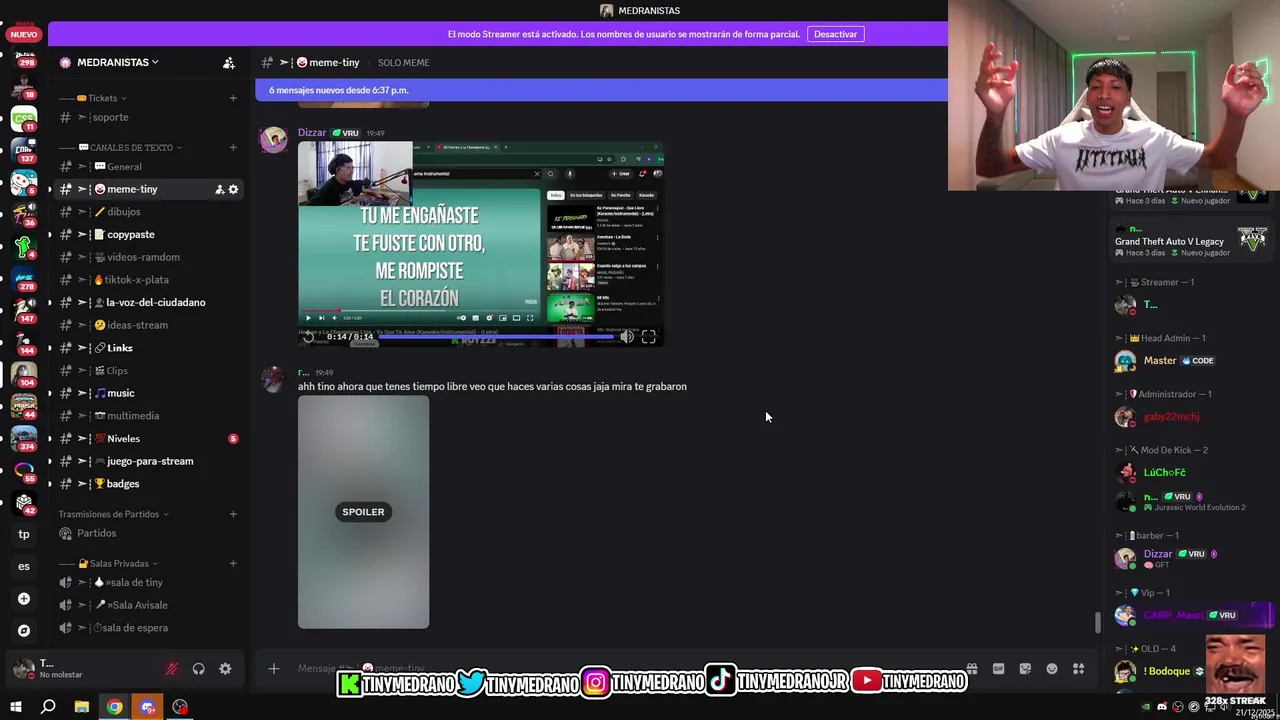Image resolution: width=1280 pixels, height=720 pixels.
Task: Open the attach file plus button
Action: coord(274,668)
